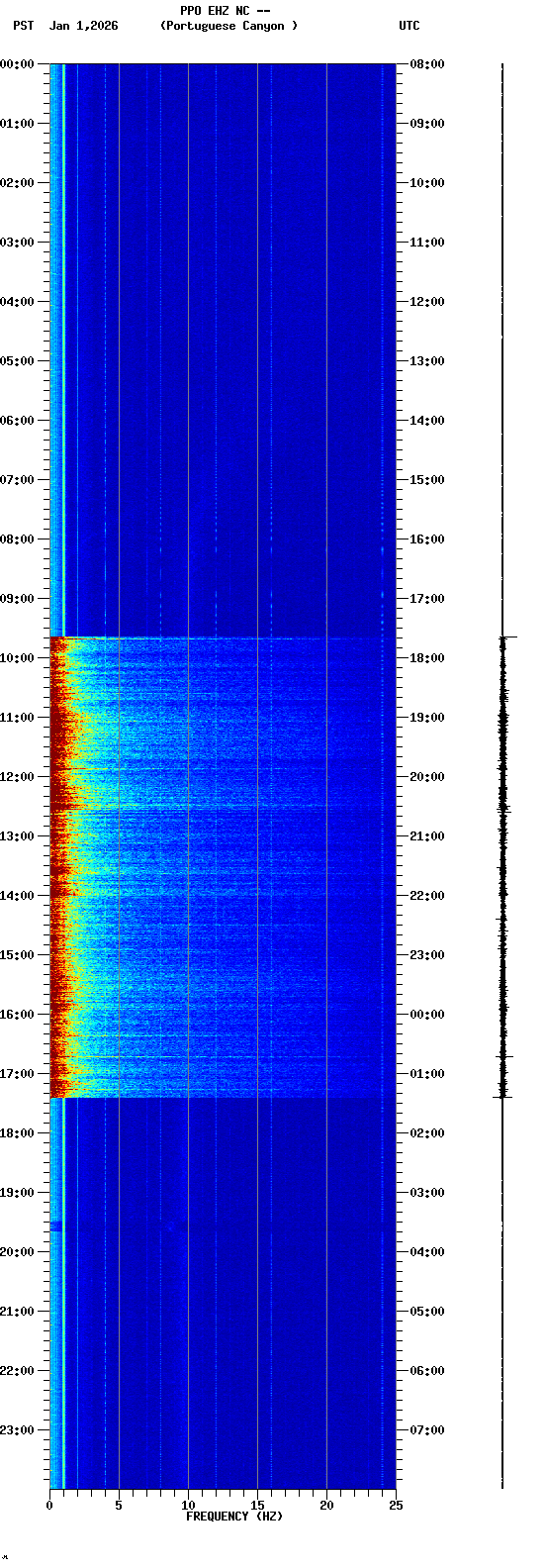Click the 20:00 UTC time label
Screen dimensions: 546x1568
click(x=427, y=777)
